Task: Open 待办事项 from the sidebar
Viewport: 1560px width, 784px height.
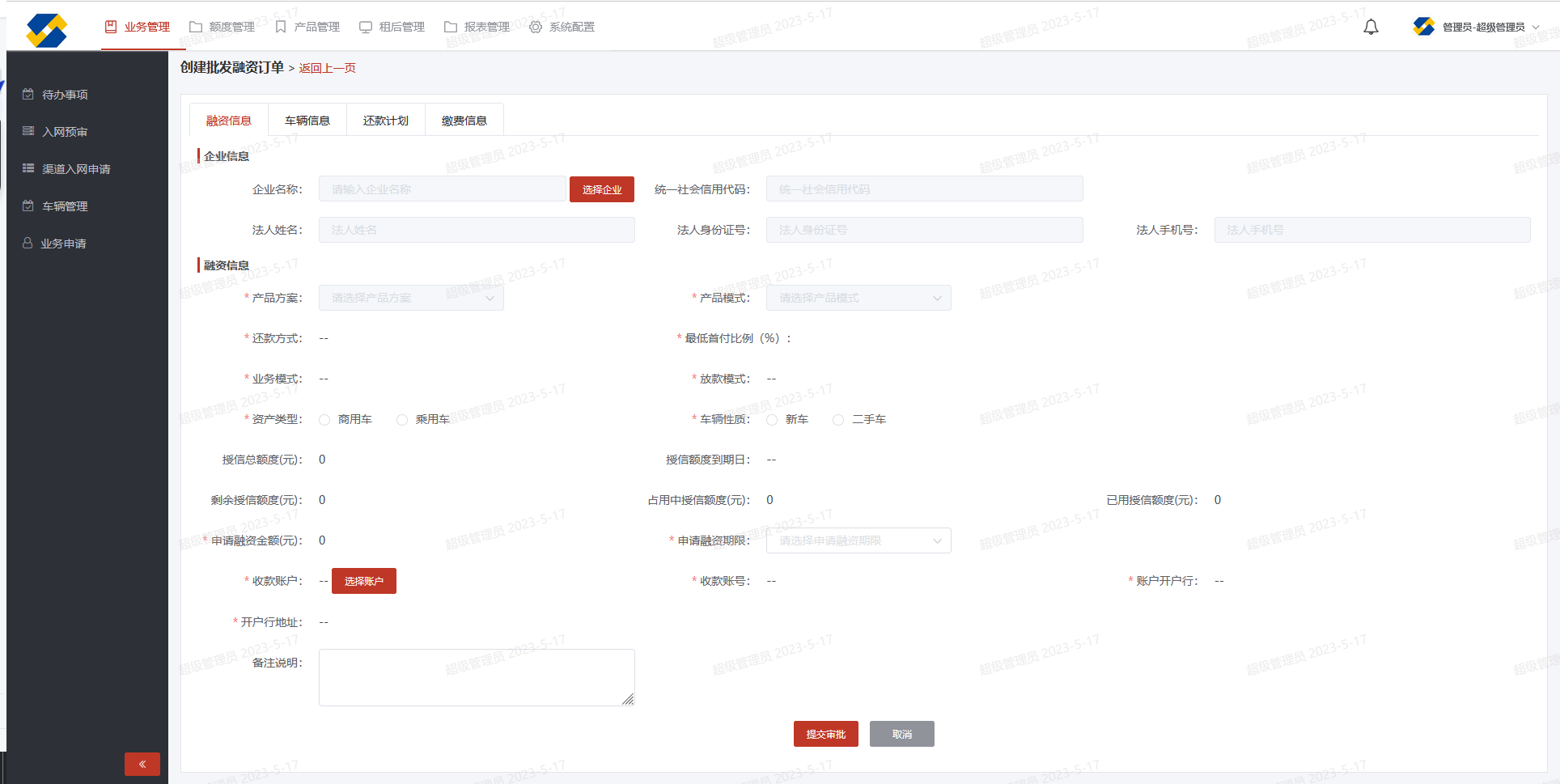Action: tap(65, 95)
